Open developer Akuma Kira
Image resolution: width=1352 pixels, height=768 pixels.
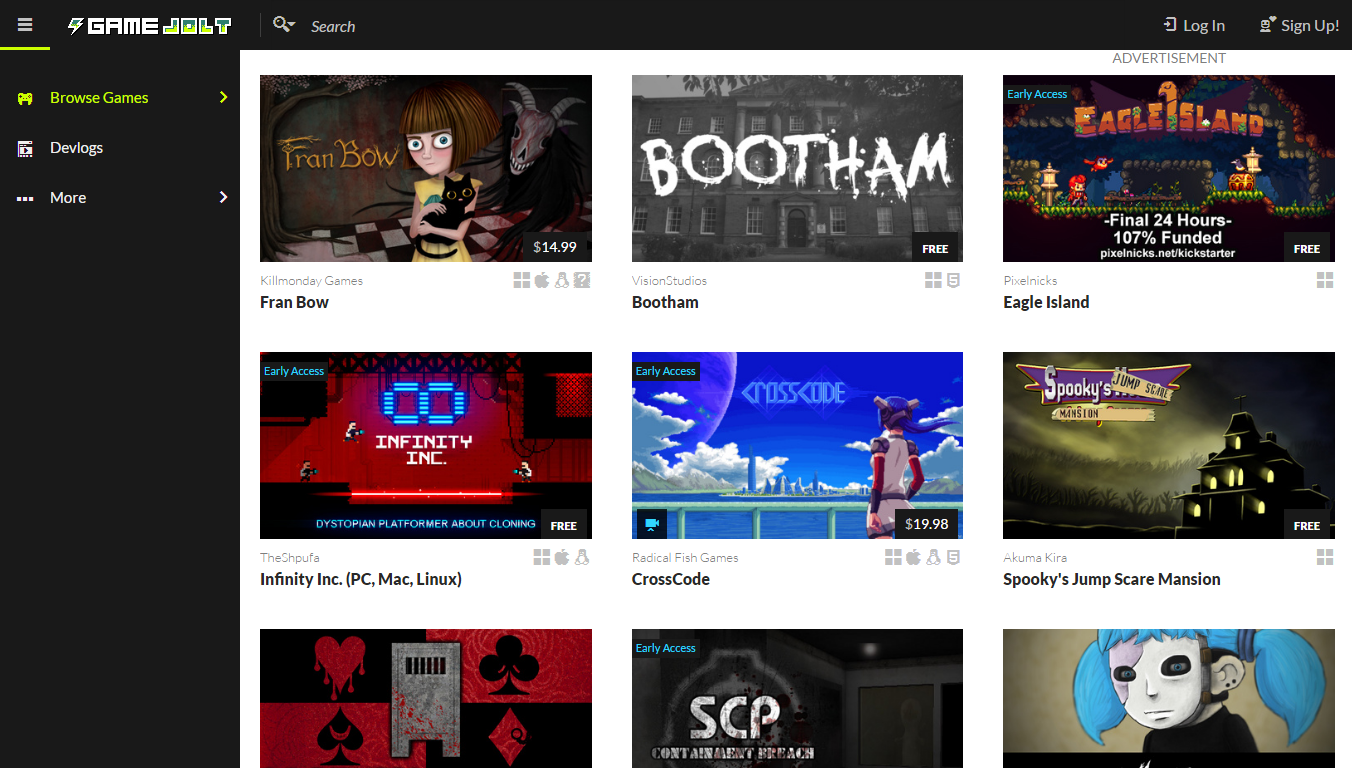coord(1035,558)
